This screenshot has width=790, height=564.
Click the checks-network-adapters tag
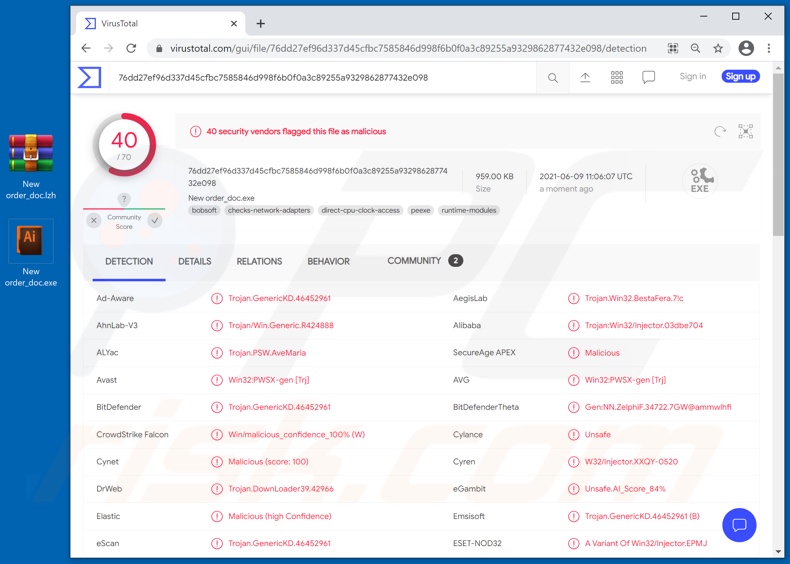click(x=269, y=210)
